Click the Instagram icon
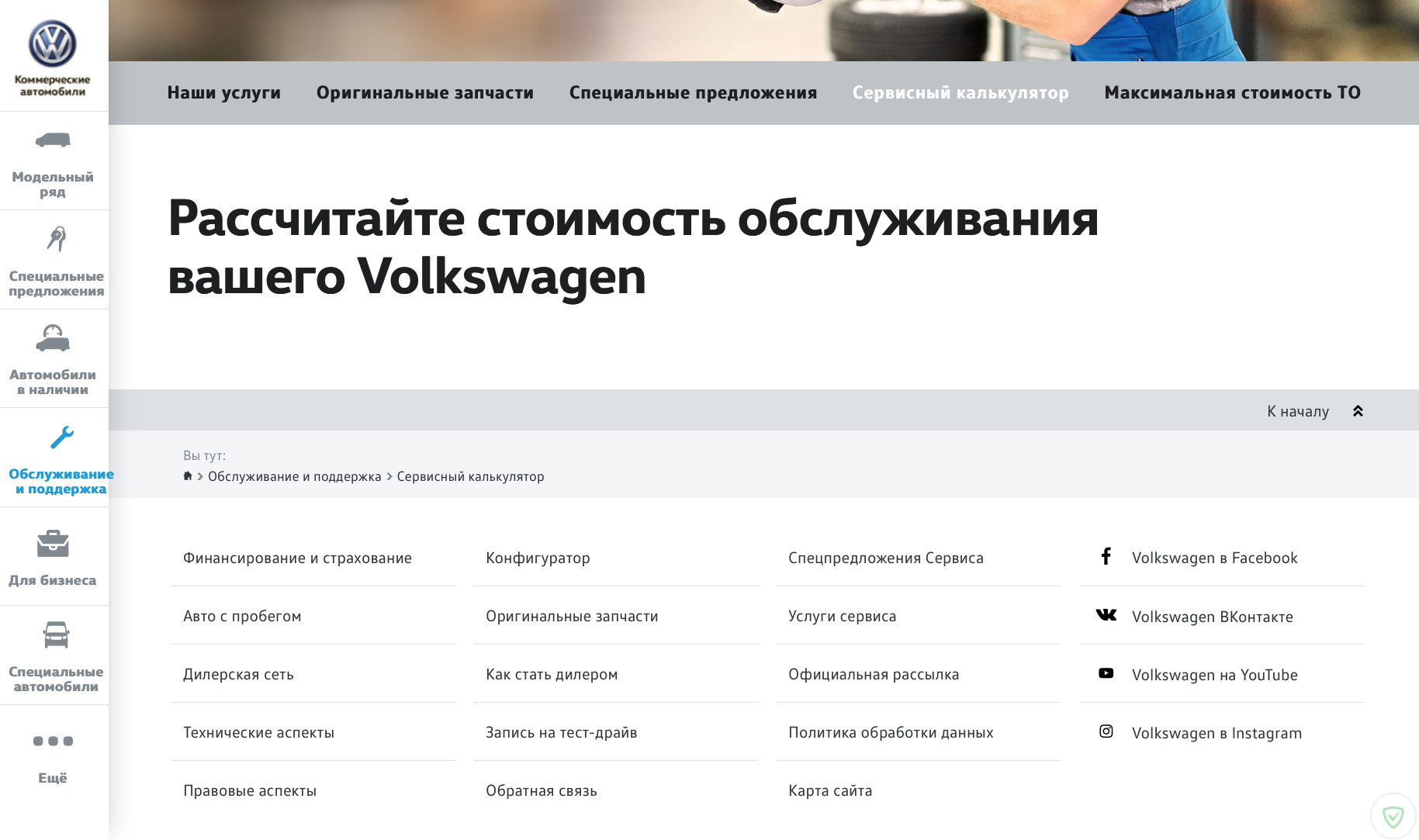 (1106, 731)
